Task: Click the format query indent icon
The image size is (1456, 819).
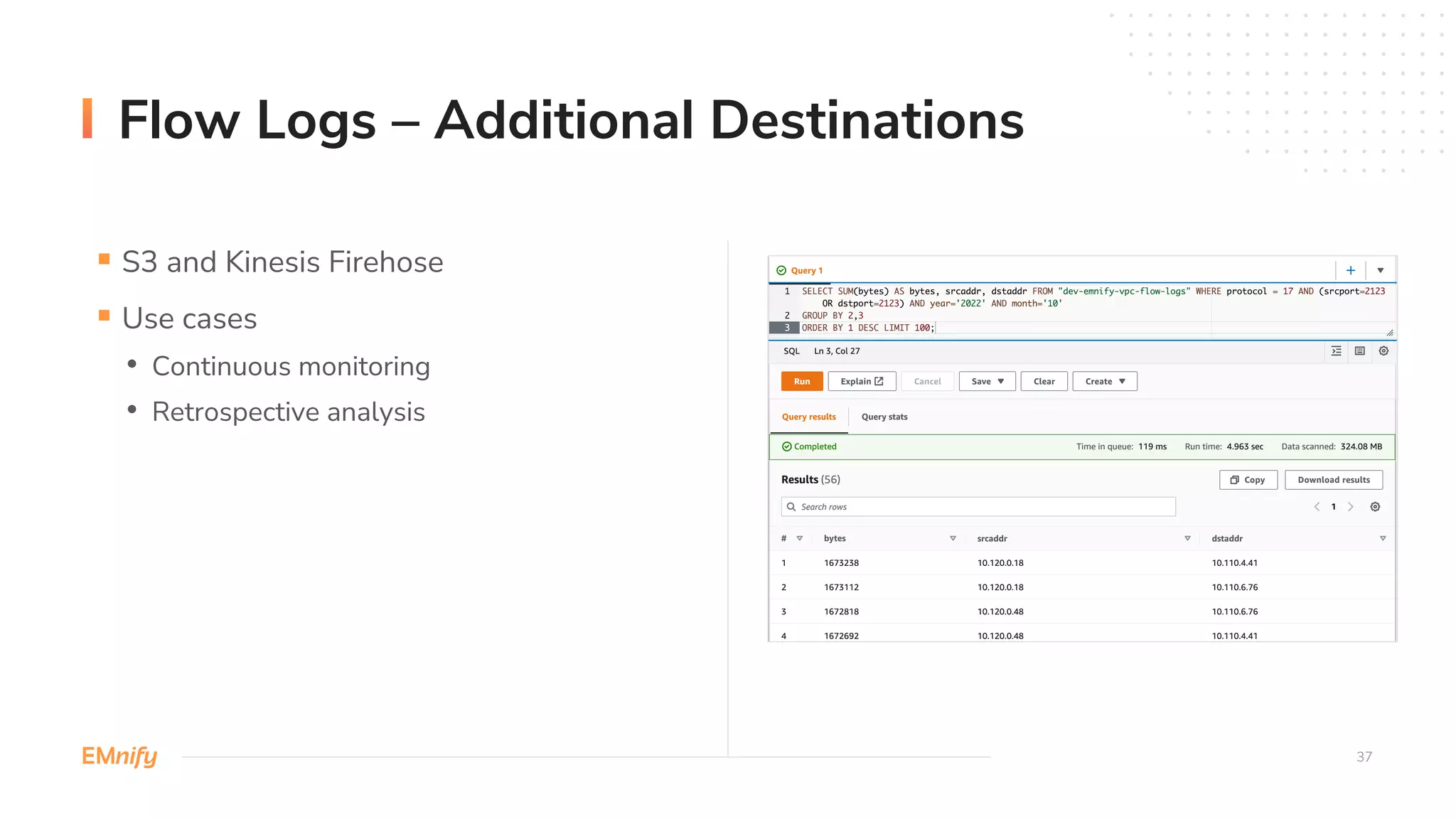Action: (x=1336, y=350)
